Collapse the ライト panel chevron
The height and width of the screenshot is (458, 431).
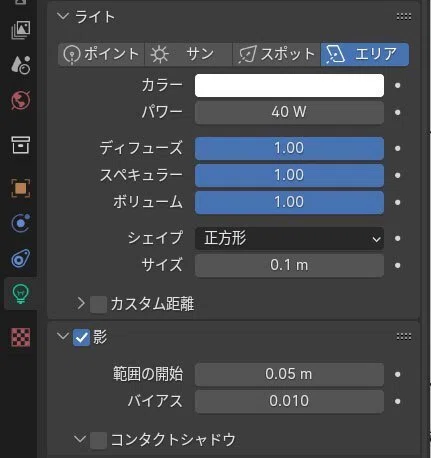63,16
